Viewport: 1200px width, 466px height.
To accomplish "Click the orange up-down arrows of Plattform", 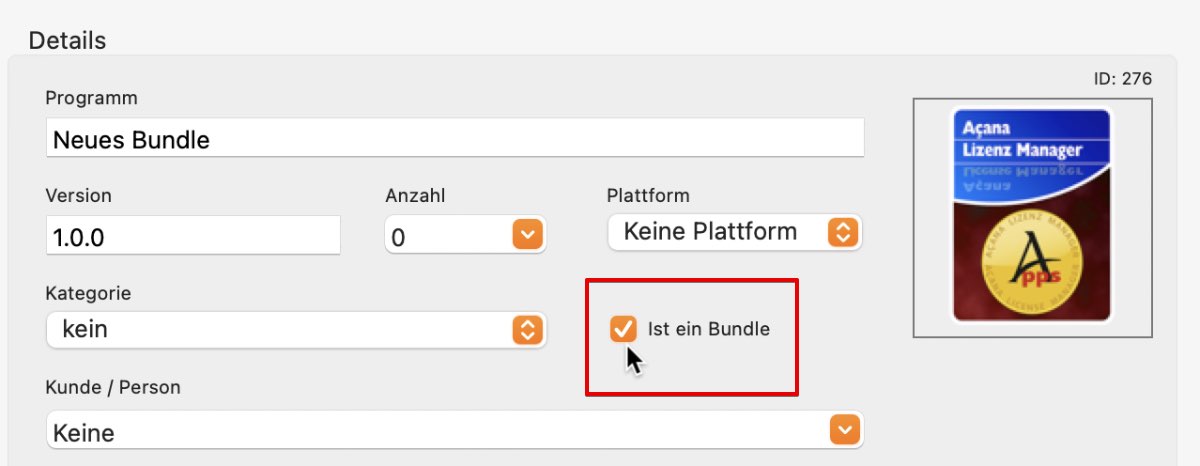I will (x=843, y=233).
